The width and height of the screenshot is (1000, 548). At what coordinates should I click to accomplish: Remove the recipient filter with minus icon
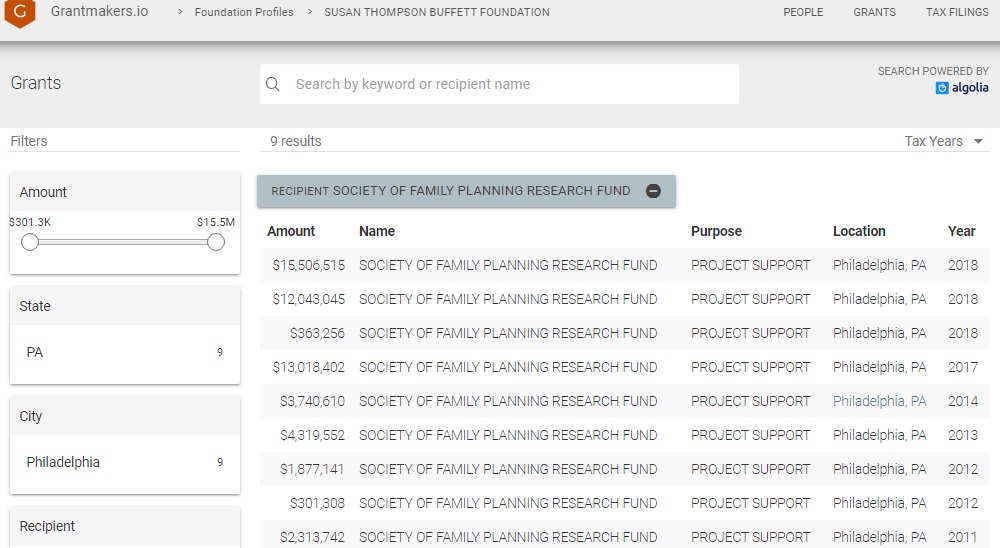653,191
